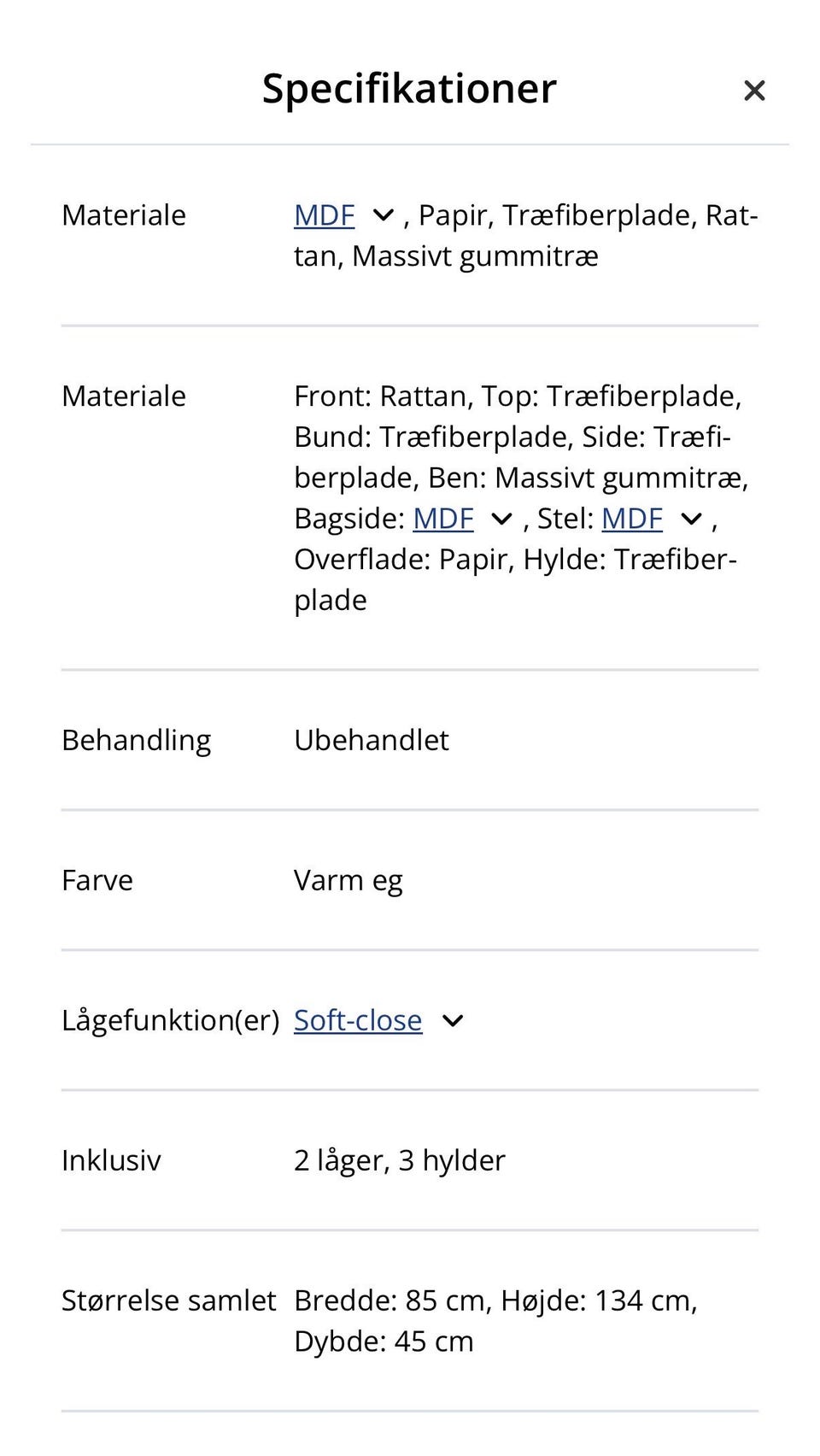The height and width of the screenshot is (1456, 820).
Task: Open the Soft-close link under Lågefunktion(er)
Action: (358, 1020)
